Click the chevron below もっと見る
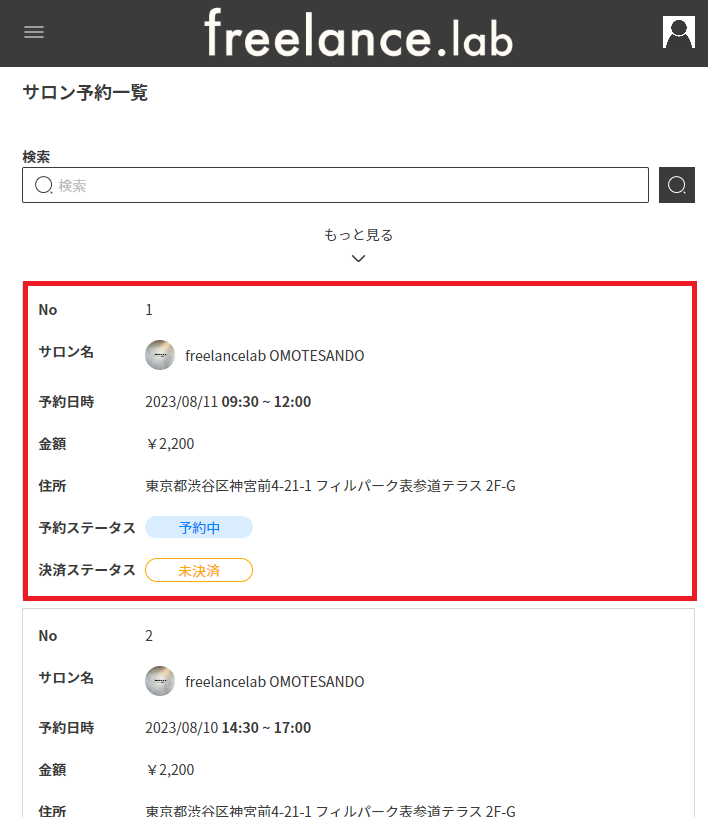 click(358, 259)
